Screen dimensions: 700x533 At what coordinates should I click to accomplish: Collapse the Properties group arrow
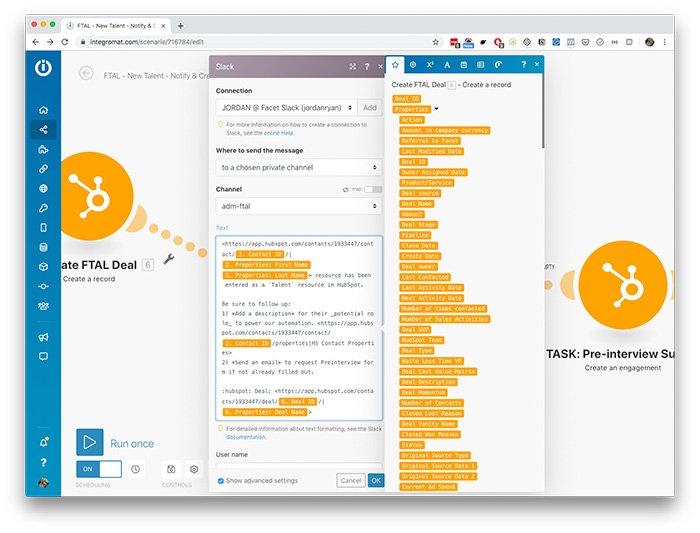(437, 109)
